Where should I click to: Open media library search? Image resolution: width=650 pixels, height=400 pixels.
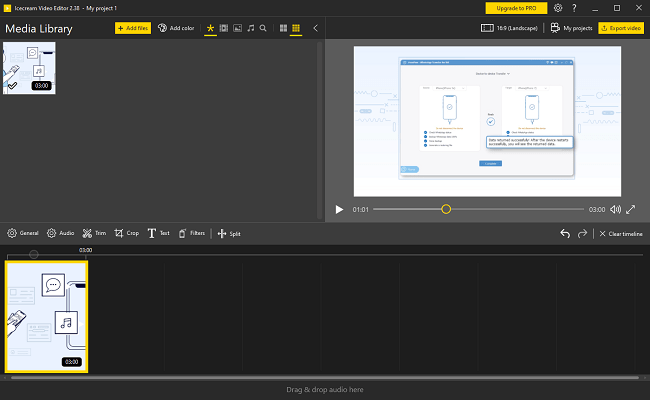(263, 28)
